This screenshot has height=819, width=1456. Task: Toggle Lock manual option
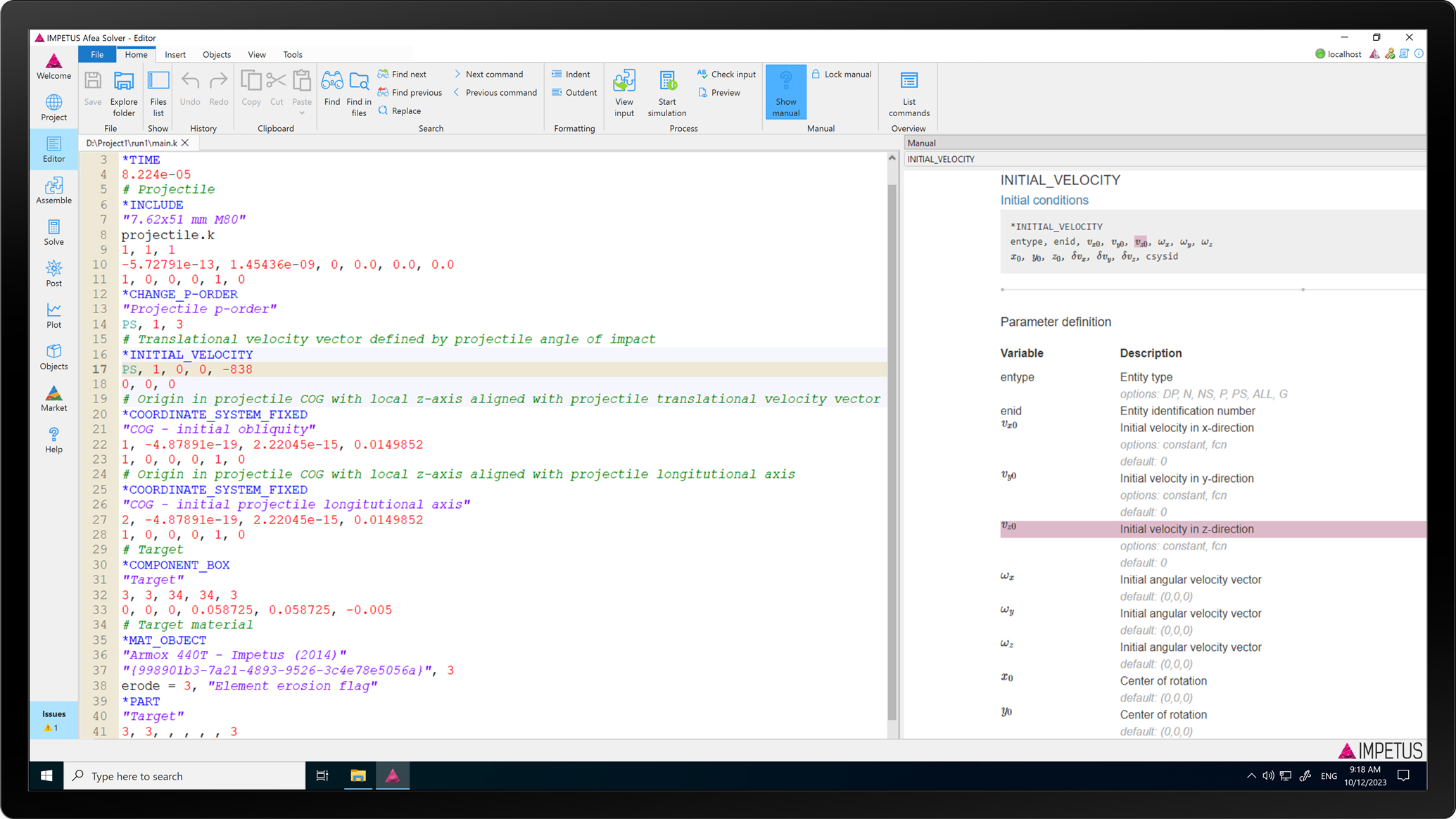pos(841,74)
